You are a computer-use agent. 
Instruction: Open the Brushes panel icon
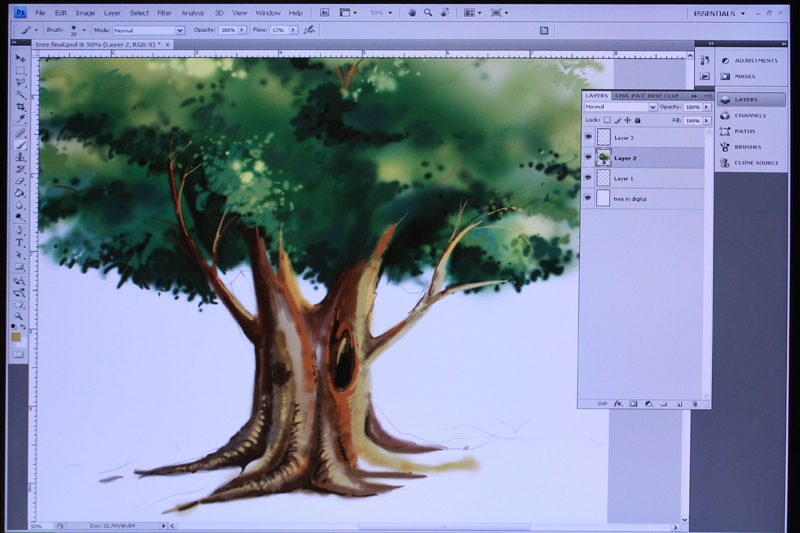pyautogui.click(x=725, y=147)
